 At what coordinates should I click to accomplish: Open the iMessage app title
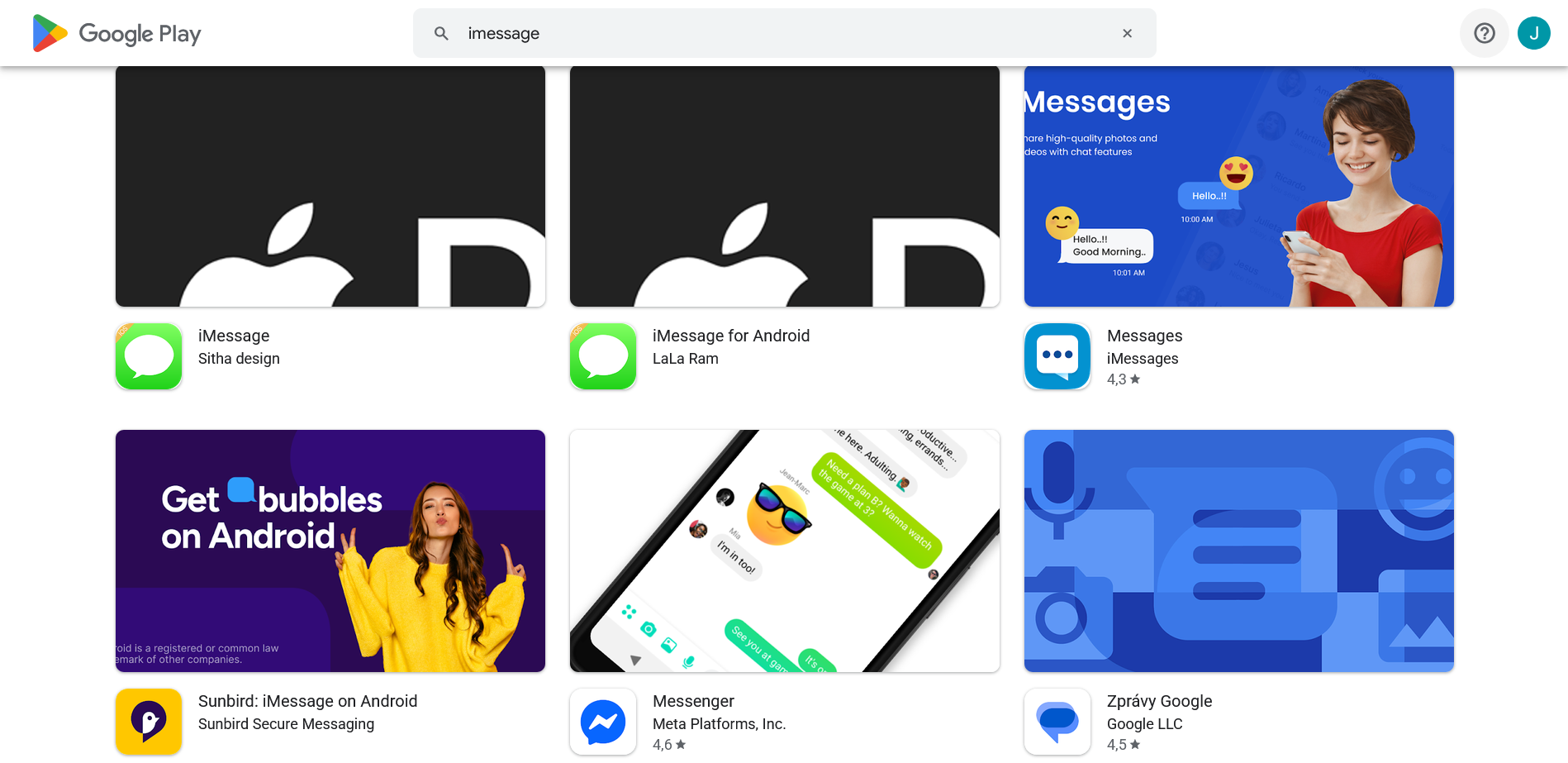234,336
